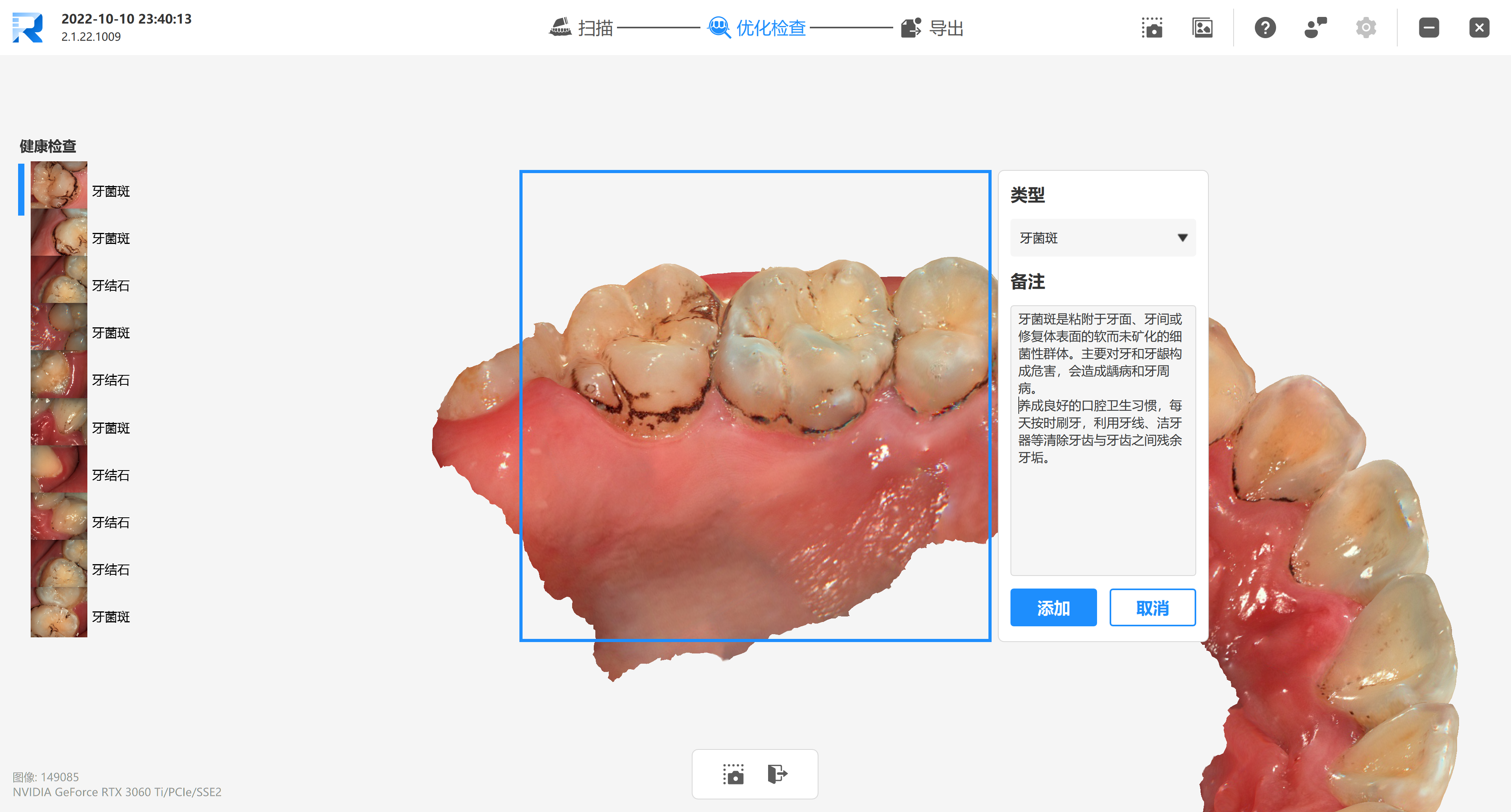Open the help question mark icon
The width and height of the screenshot is (1511, 812).
1265,28
